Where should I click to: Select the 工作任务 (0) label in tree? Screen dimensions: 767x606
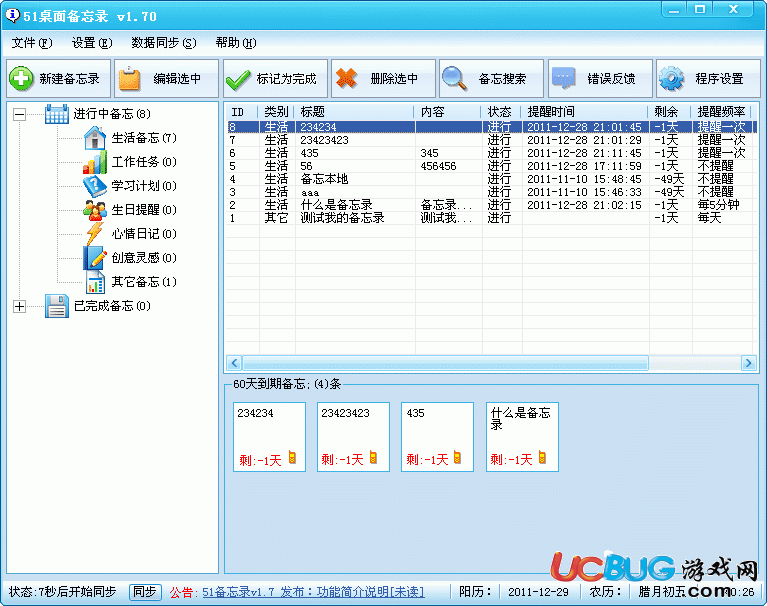point(144,162)
